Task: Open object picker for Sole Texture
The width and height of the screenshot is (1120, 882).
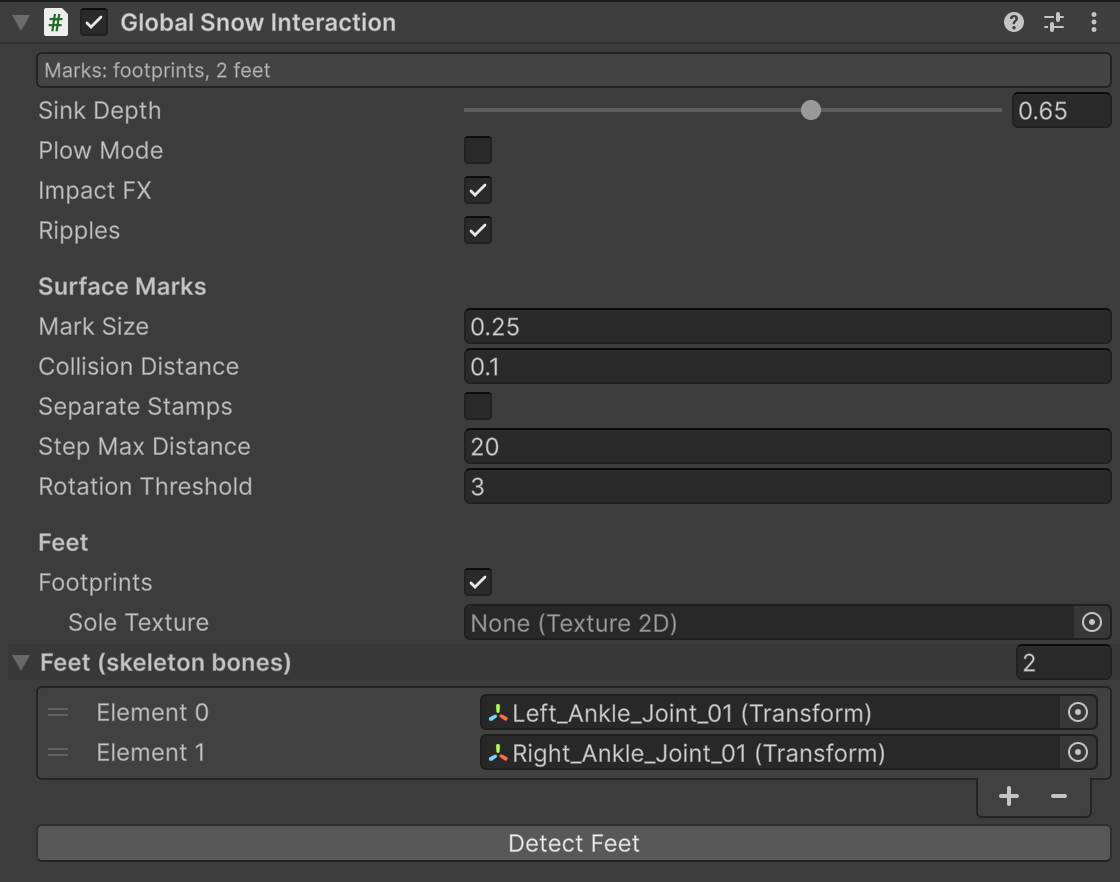Action: coord(1091,622)
